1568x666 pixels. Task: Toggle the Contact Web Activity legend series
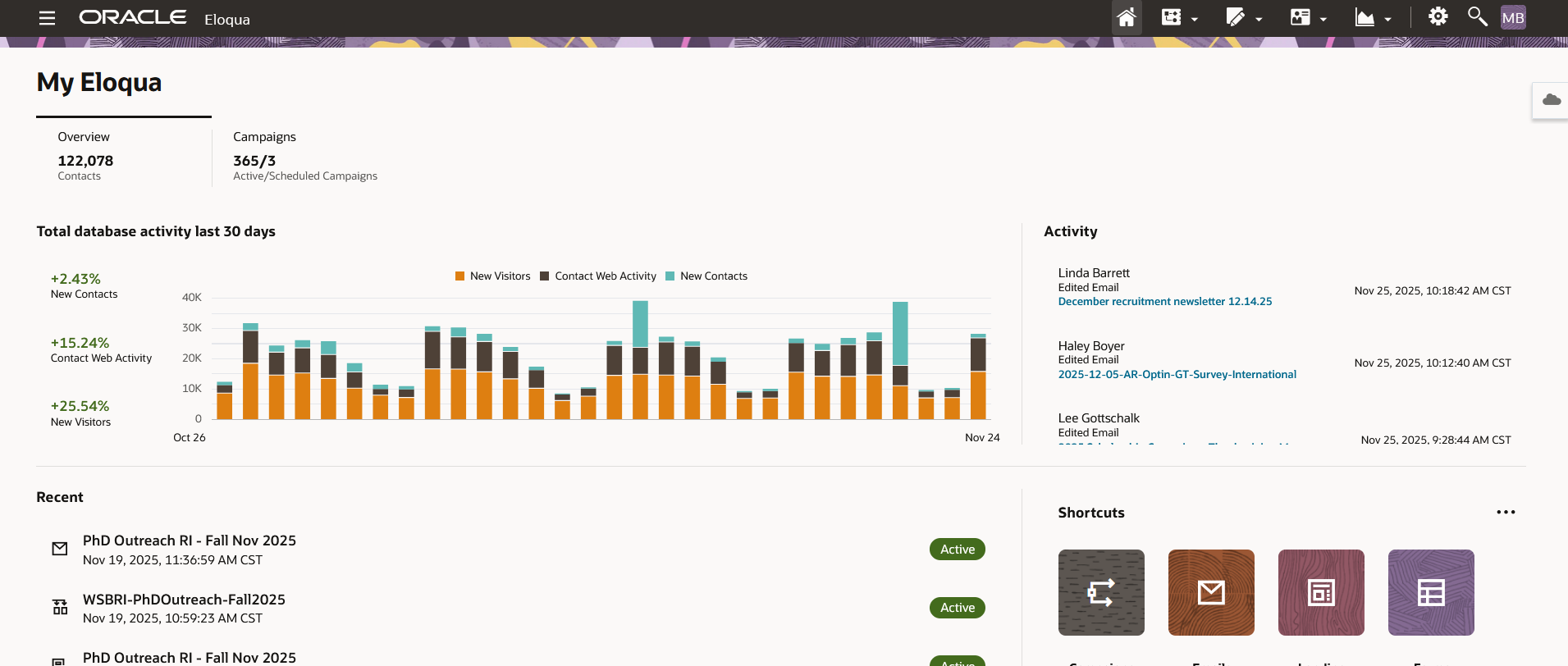coord(597,276)
